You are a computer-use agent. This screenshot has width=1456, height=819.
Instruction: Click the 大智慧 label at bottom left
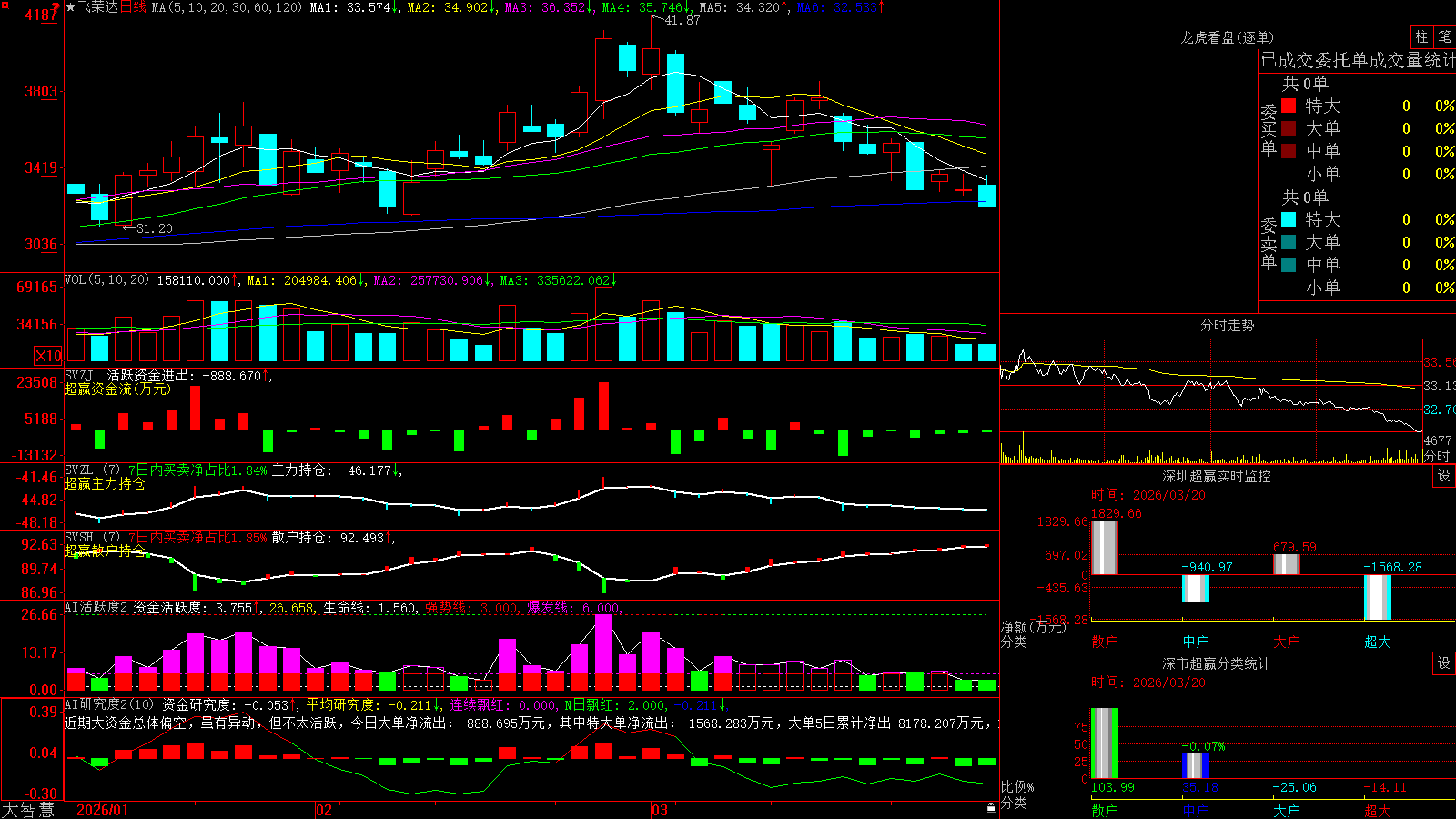(x=27, y=810)
